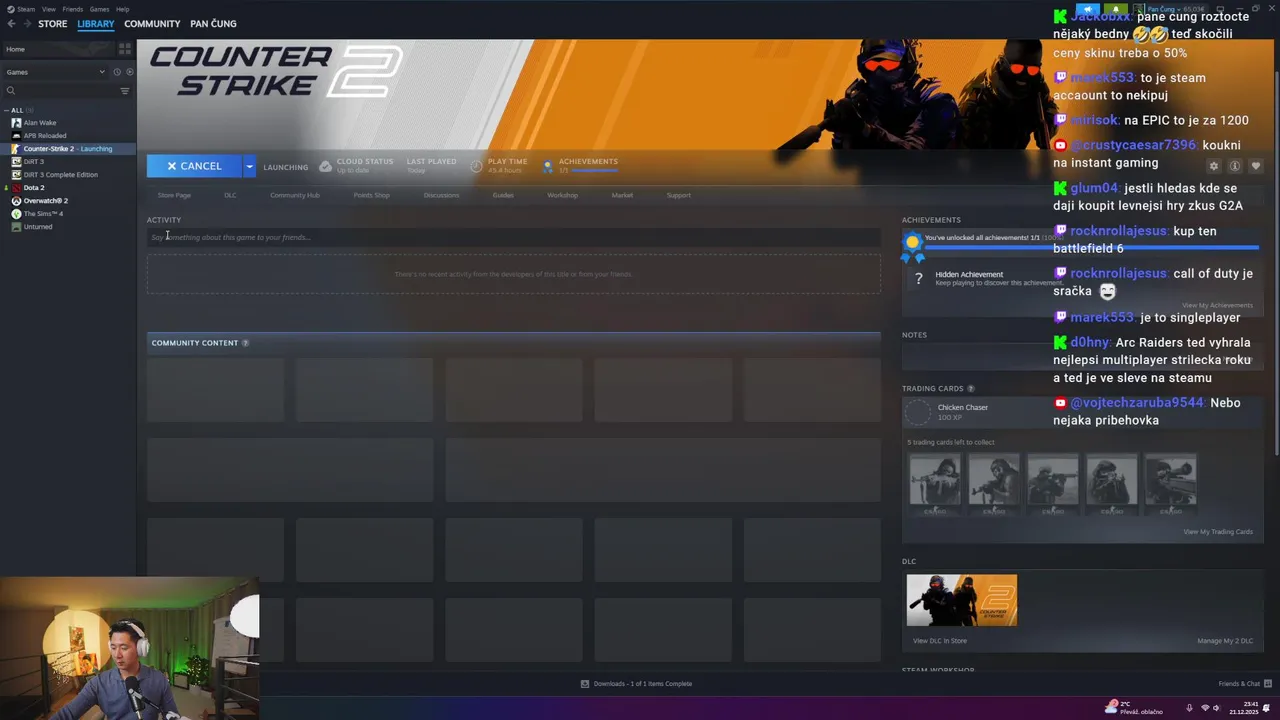This screenshot has height=720, width=1280.
Task: Open the Points Shop link
Action: 371,195
